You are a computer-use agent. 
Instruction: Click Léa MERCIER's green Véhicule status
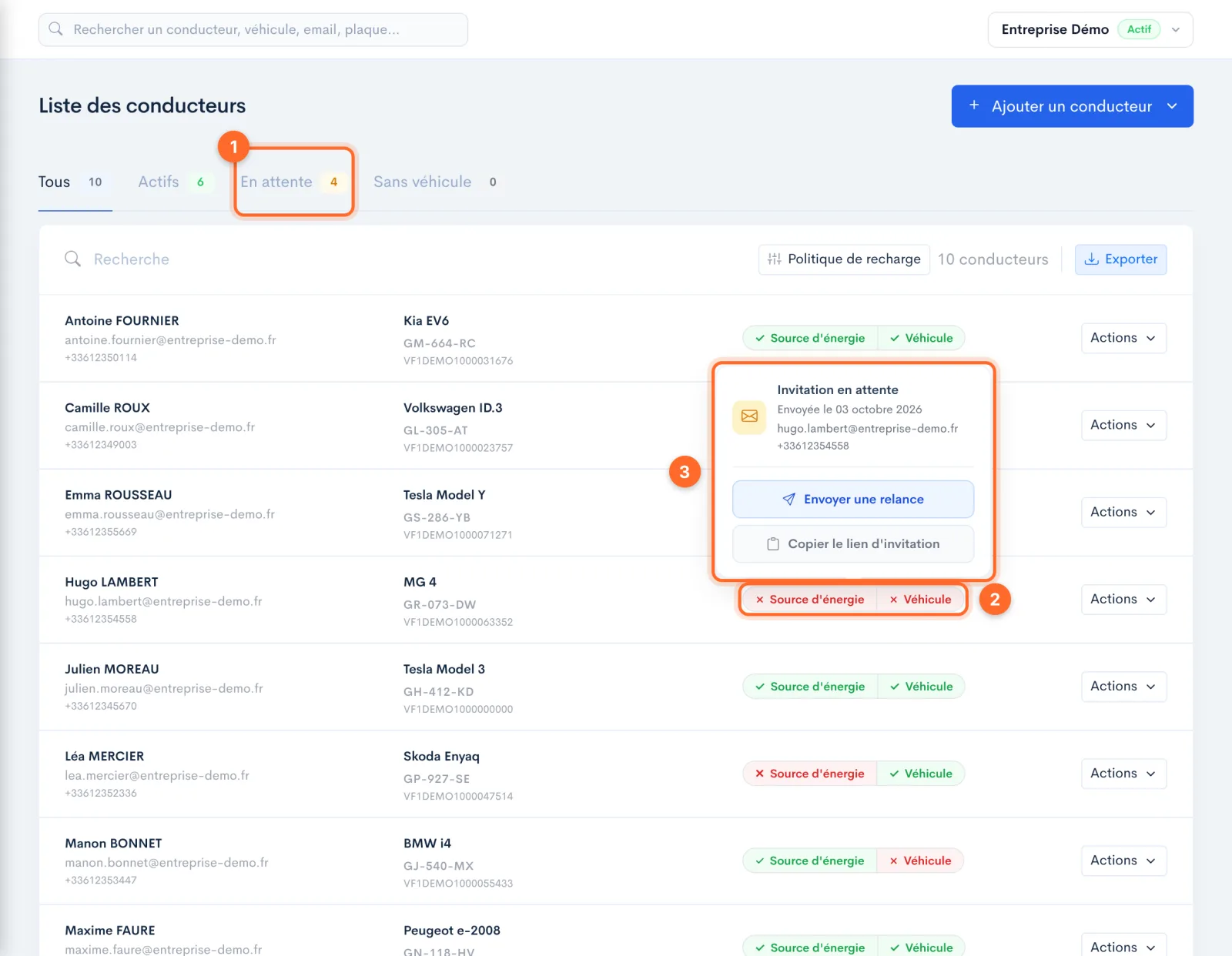click(921, 774)
